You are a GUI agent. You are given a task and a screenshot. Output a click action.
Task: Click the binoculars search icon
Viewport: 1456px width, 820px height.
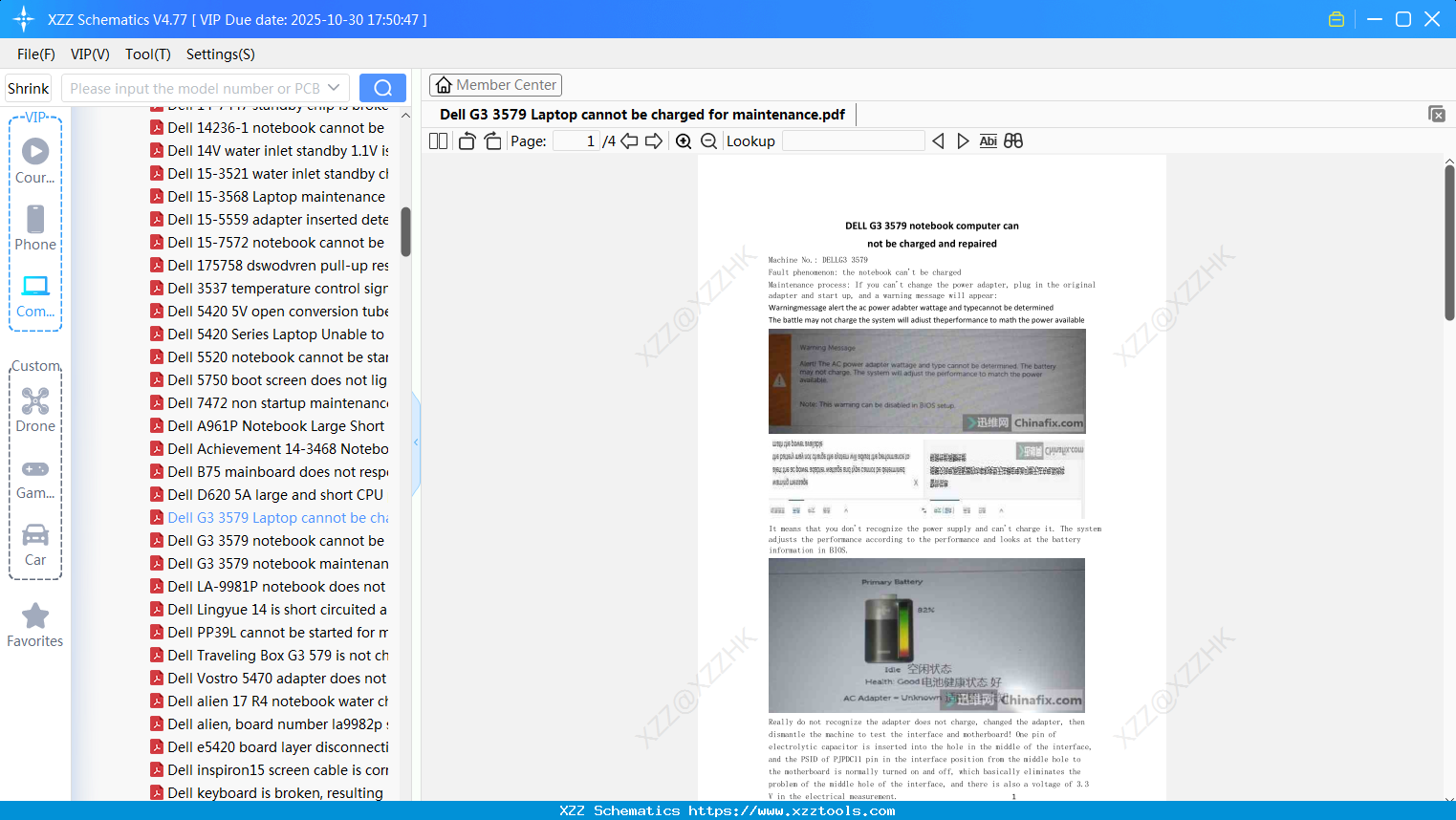(1013, 141)
